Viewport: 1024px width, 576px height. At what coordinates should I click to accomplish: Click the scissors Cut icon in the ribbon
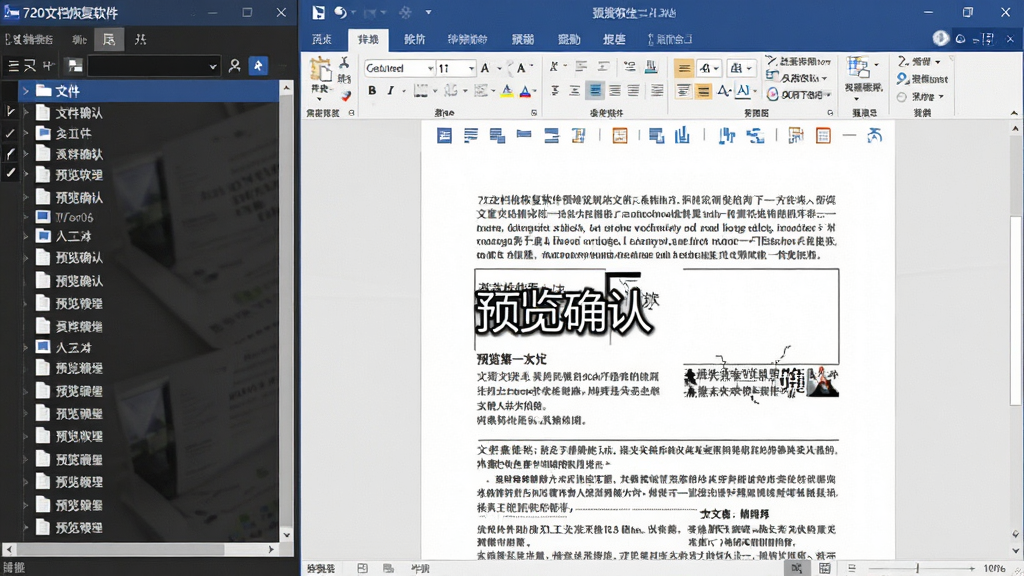pos(344,63)
